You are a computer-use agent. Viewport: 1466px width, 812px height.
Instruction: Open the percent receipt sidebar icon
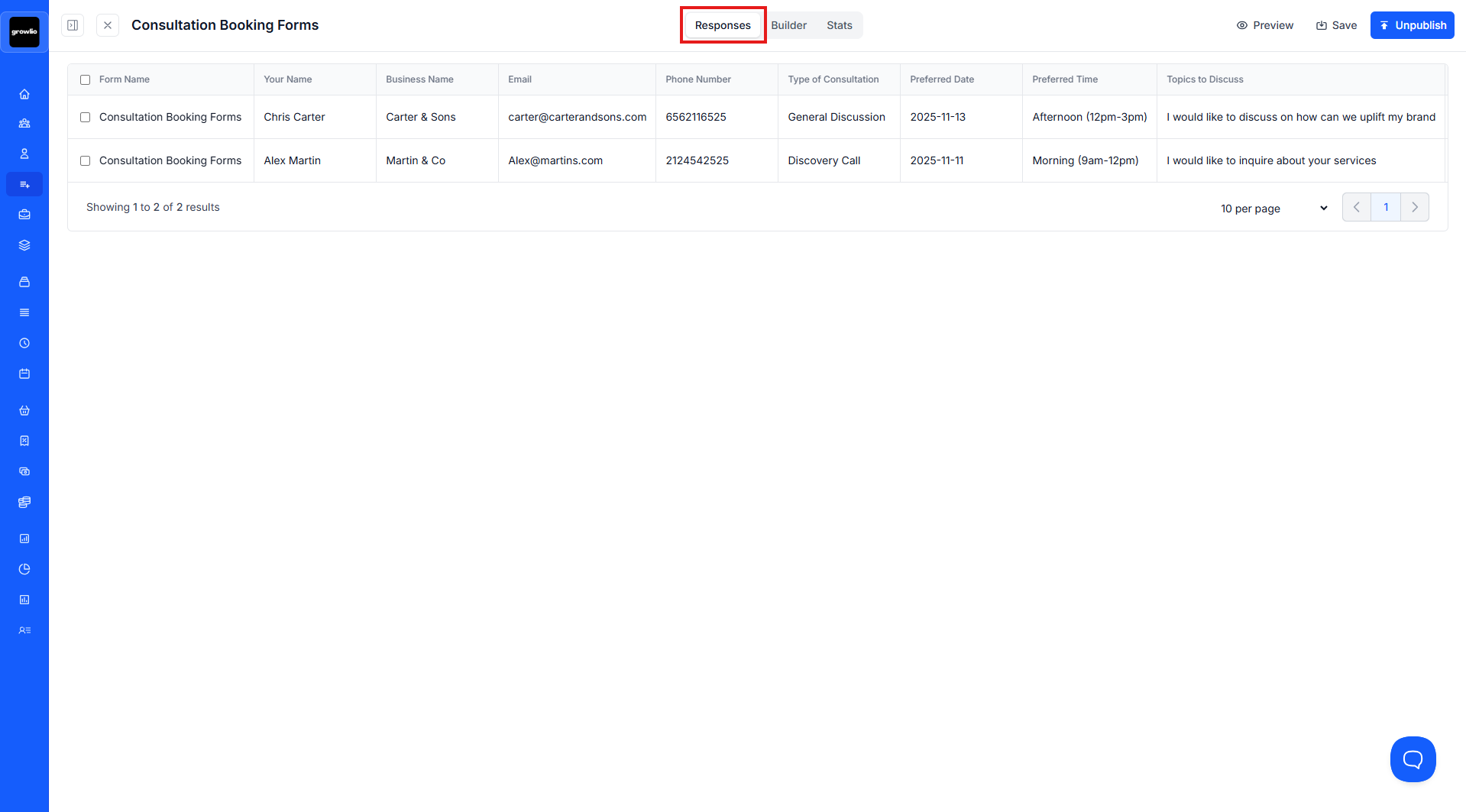[x=24, y=441]
